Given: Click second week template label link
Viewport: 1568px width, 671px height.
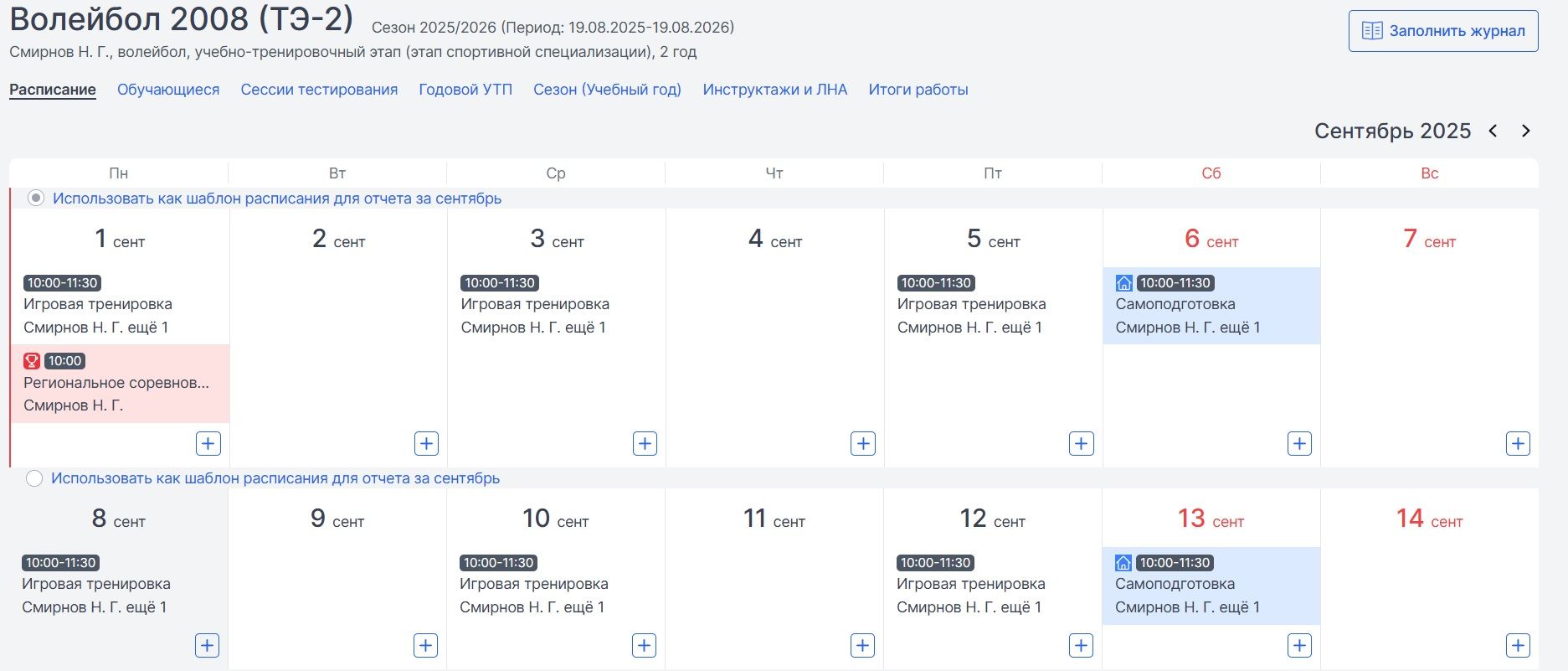Looking at the screenshot, I should tap(275, 478).
